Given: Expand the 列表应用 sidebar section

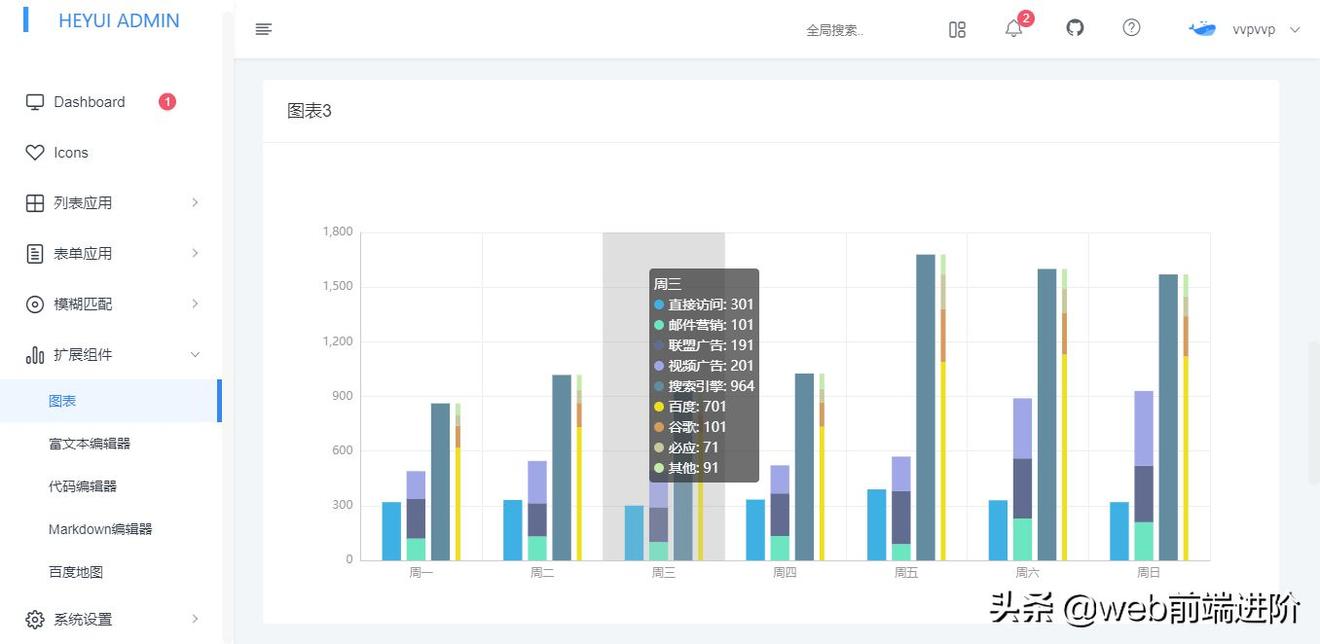Looking at the screenshot, I should click(86, 202).
